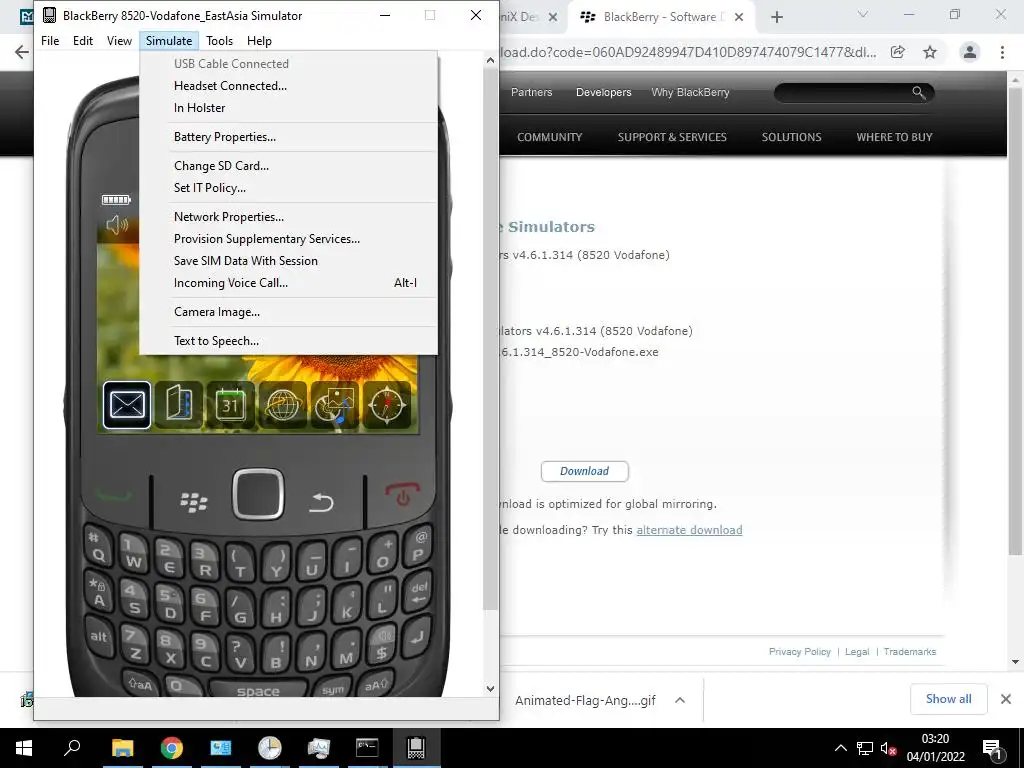The image size is (1024, 768).
Task: Open the Chrome tab search chevron
Action: click(863, 15)
